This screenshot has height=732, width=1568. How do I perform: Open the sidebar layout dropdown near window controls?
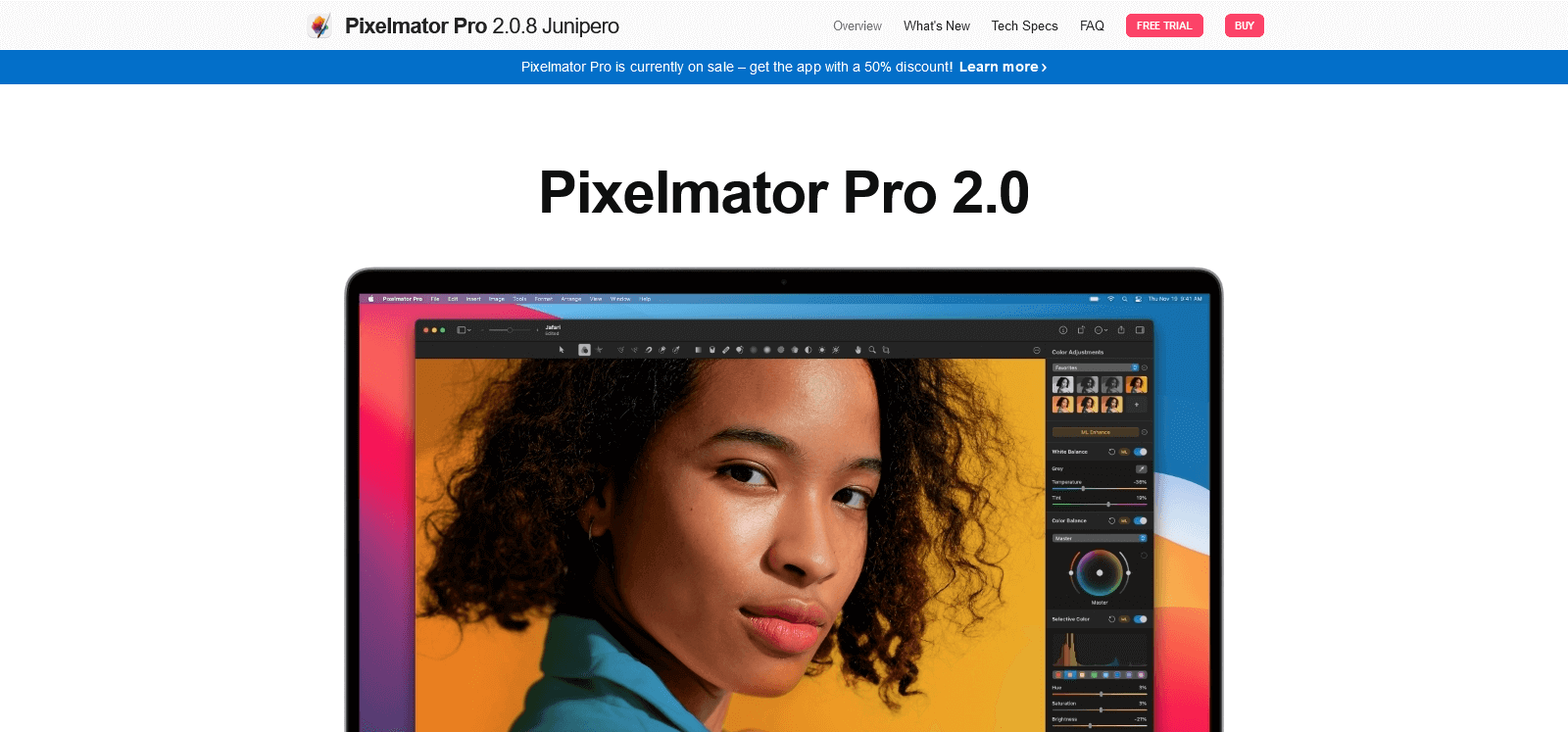click(x=464, y=330)
